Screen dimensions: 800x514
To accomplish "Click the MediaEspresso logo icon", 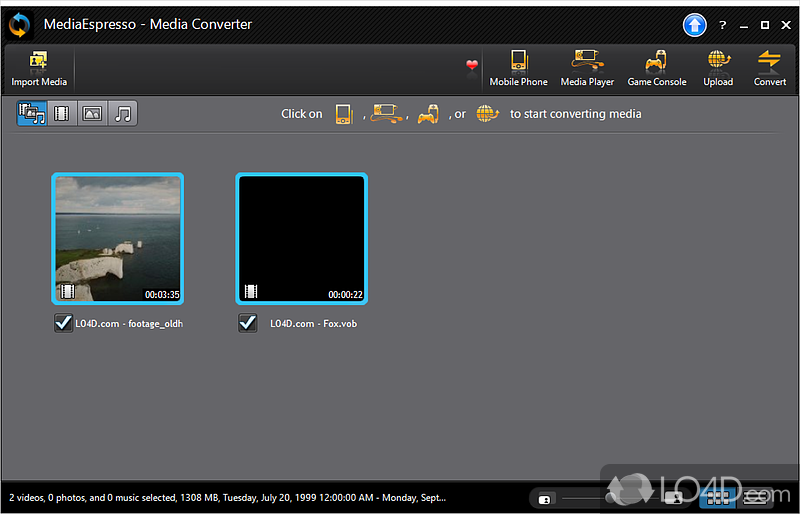I will (x=19, y=25).
